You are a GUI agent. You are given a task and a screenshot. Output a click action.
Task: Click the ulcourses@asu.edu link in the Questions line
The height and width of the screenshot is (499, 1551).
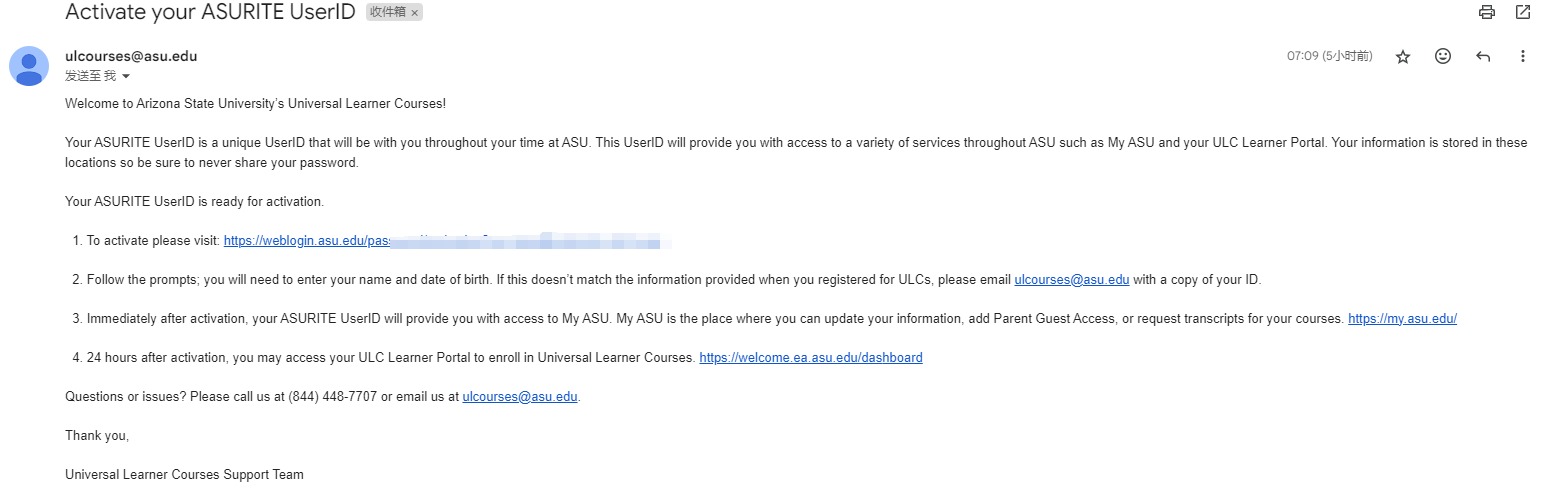pyautogui.click(x=520, y=396)
